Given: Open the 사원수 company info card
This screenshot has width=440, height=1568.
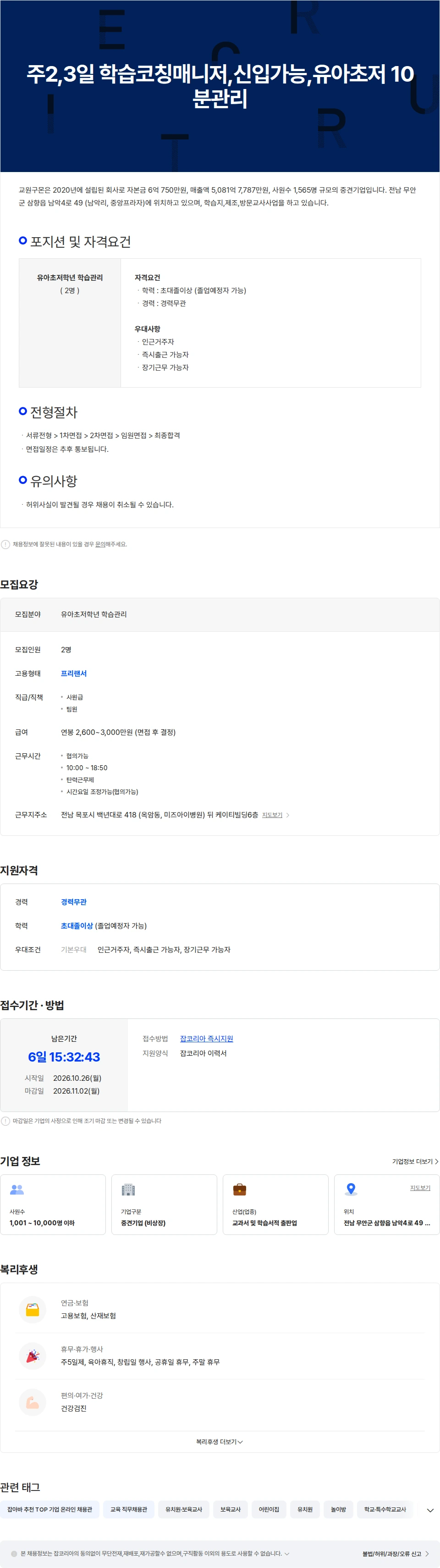Looking at the screenshot, I should 53,1205.
